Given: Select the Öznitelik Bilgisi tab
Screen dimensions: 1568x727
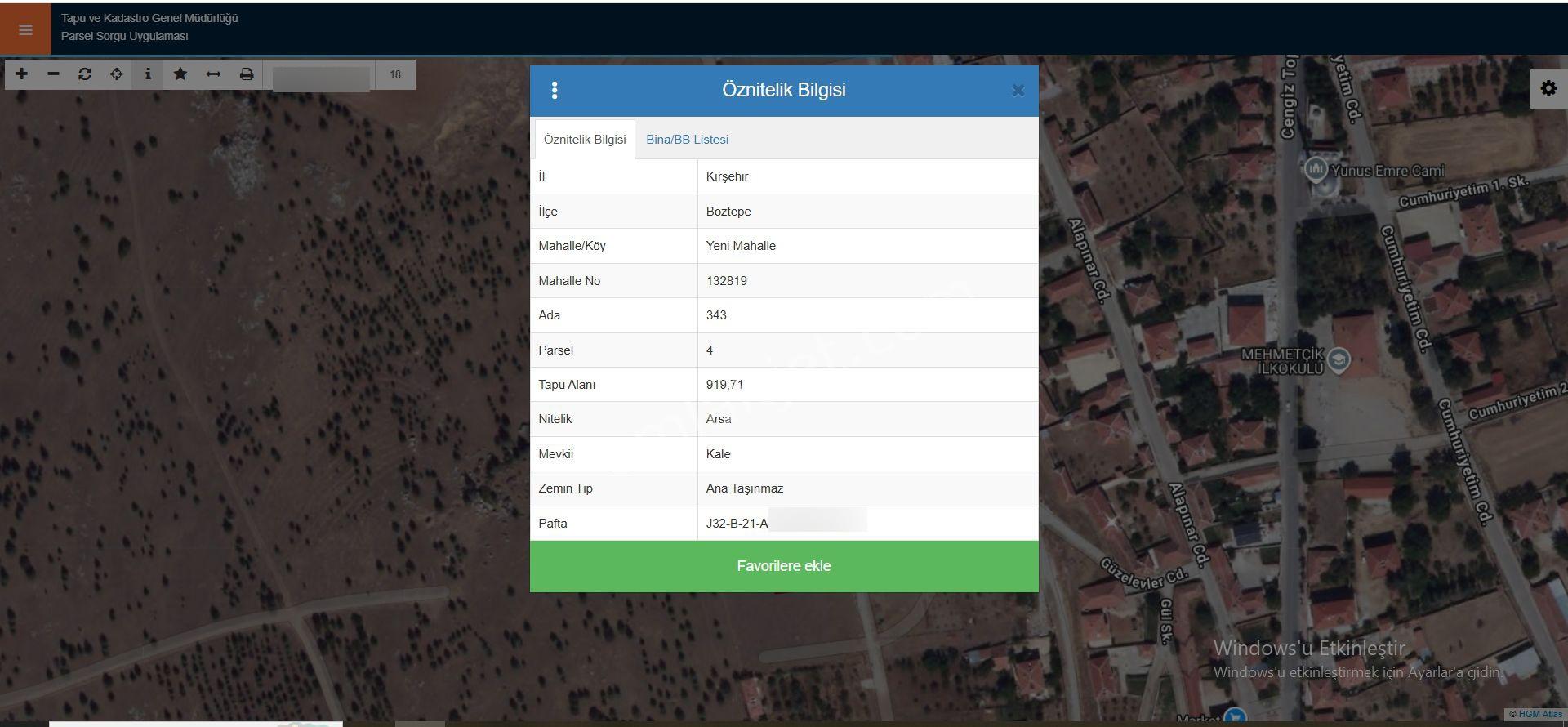Looking at the screenshot, I should [585, 140].
